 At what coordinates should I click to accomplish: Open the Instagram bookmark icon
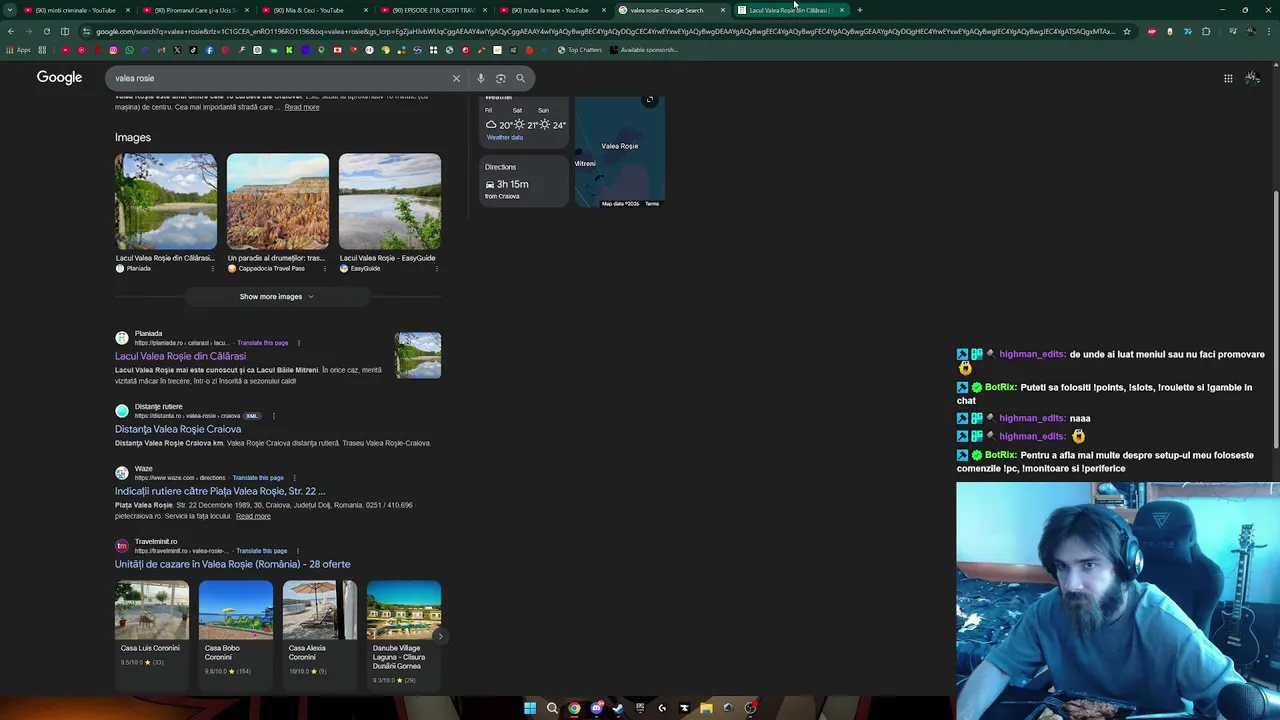[113, 50]
